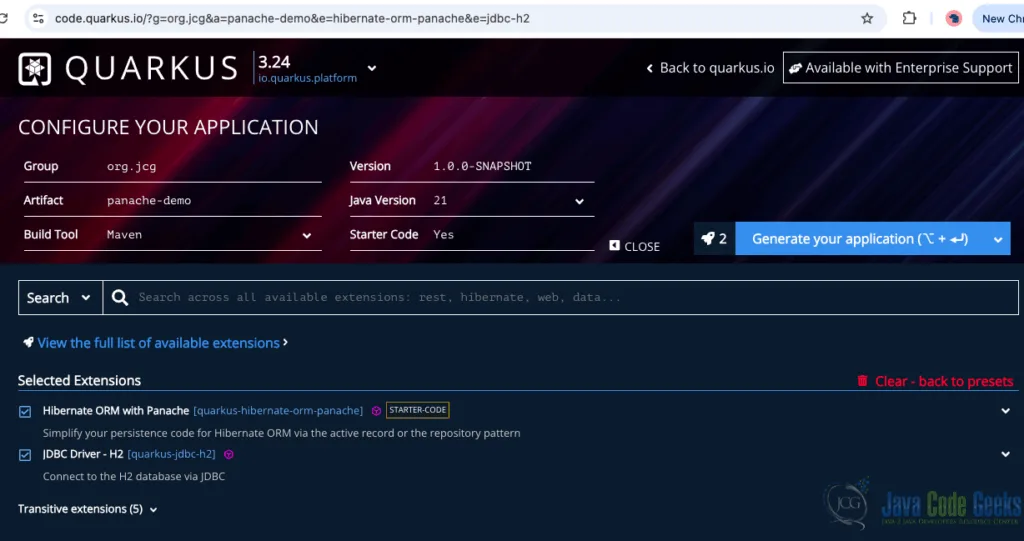Click the trash icon beside Clear - back to presets
The height and width of the screenshot is (541, 1024).
pyautogui.click(x=863, y=381)
